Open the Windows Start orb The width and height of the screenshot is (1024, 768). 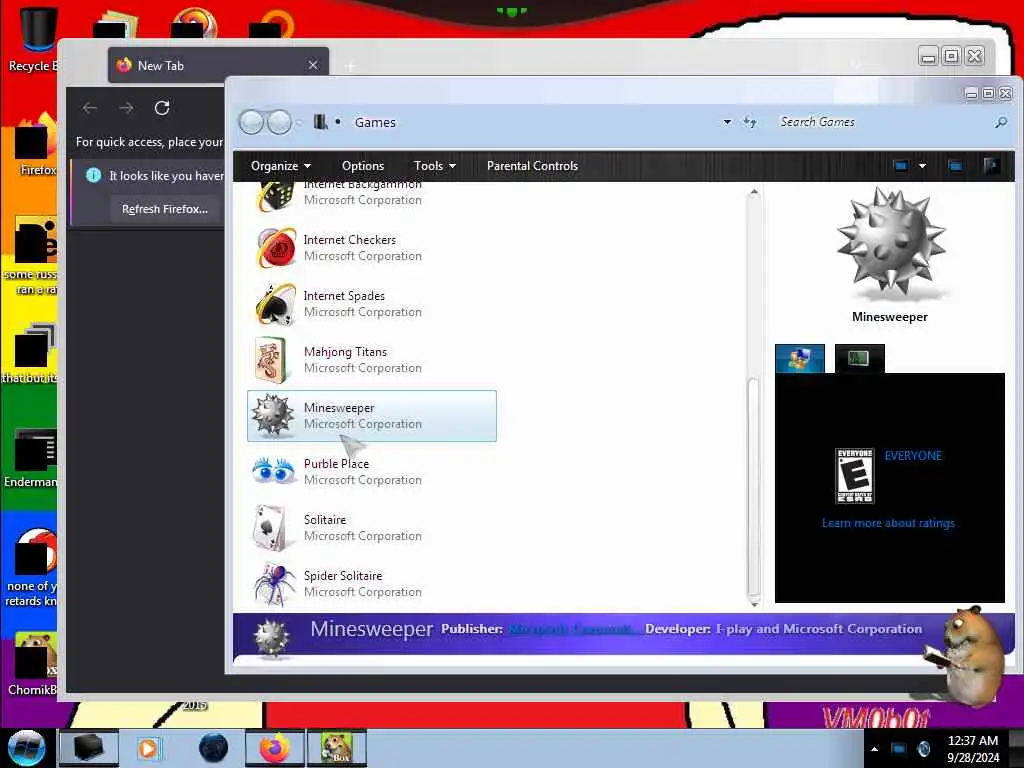(x=26, y=748)
